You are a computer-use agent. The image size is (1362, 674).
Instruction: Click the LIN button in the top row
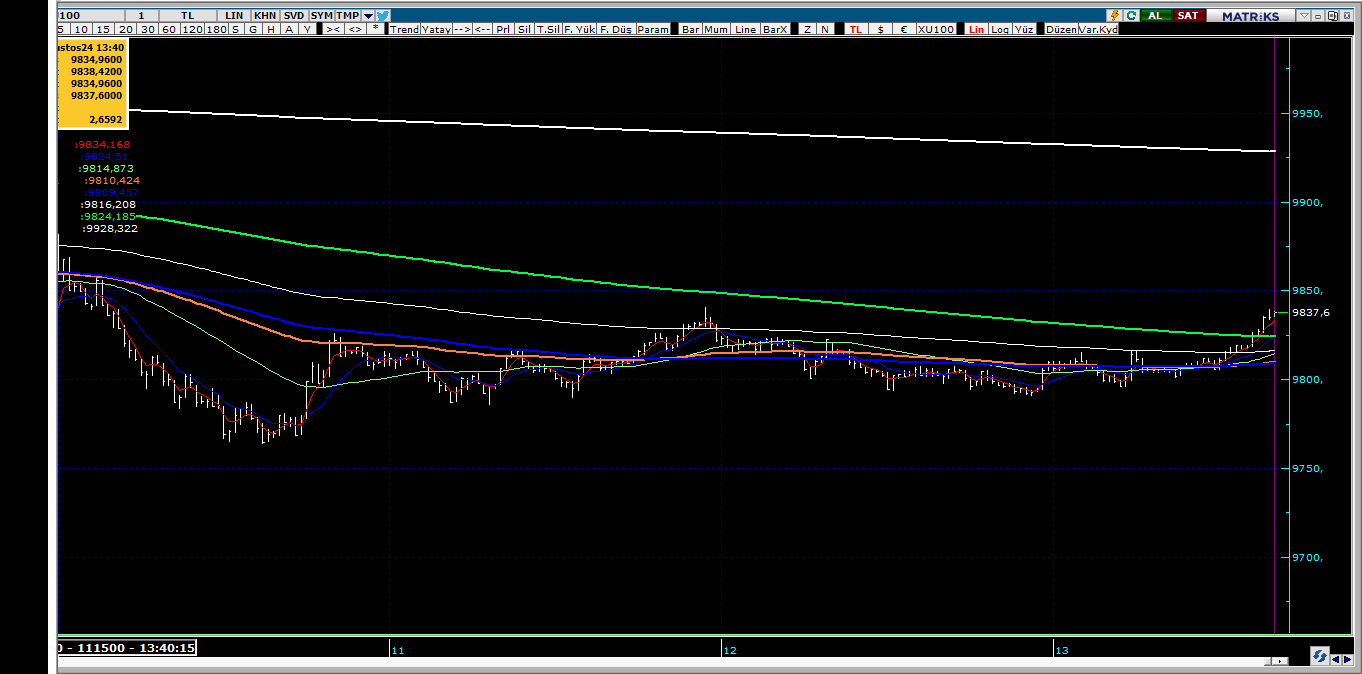point(234,15)
